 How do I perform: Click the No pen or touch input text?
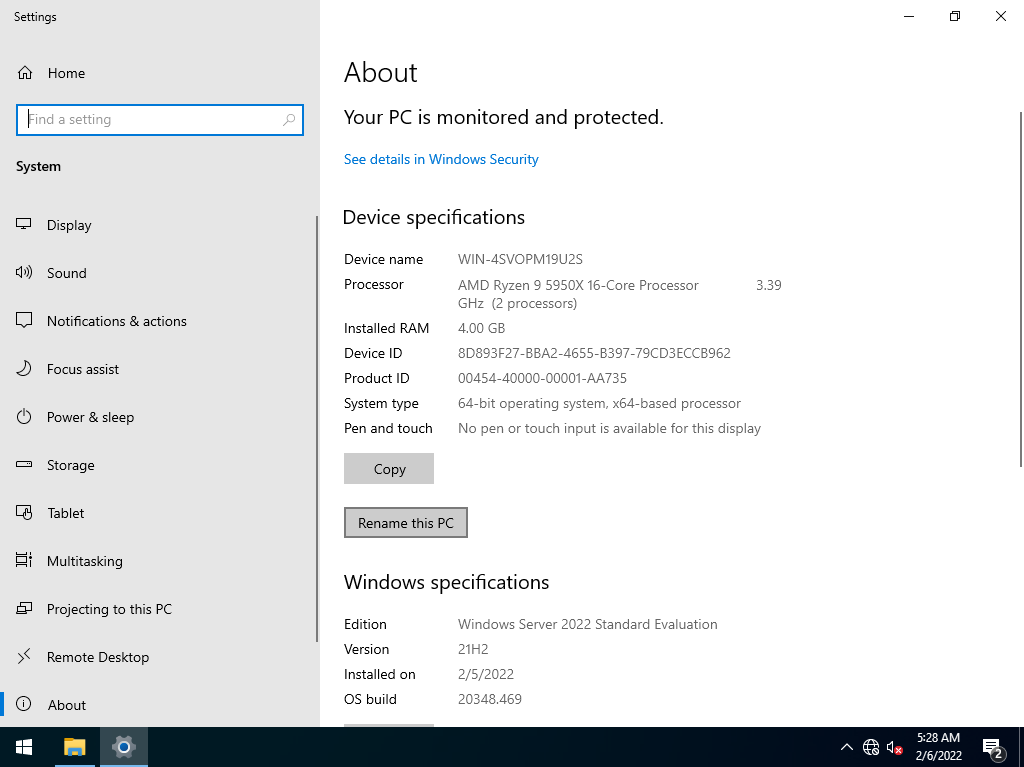(x=609, y=429)
